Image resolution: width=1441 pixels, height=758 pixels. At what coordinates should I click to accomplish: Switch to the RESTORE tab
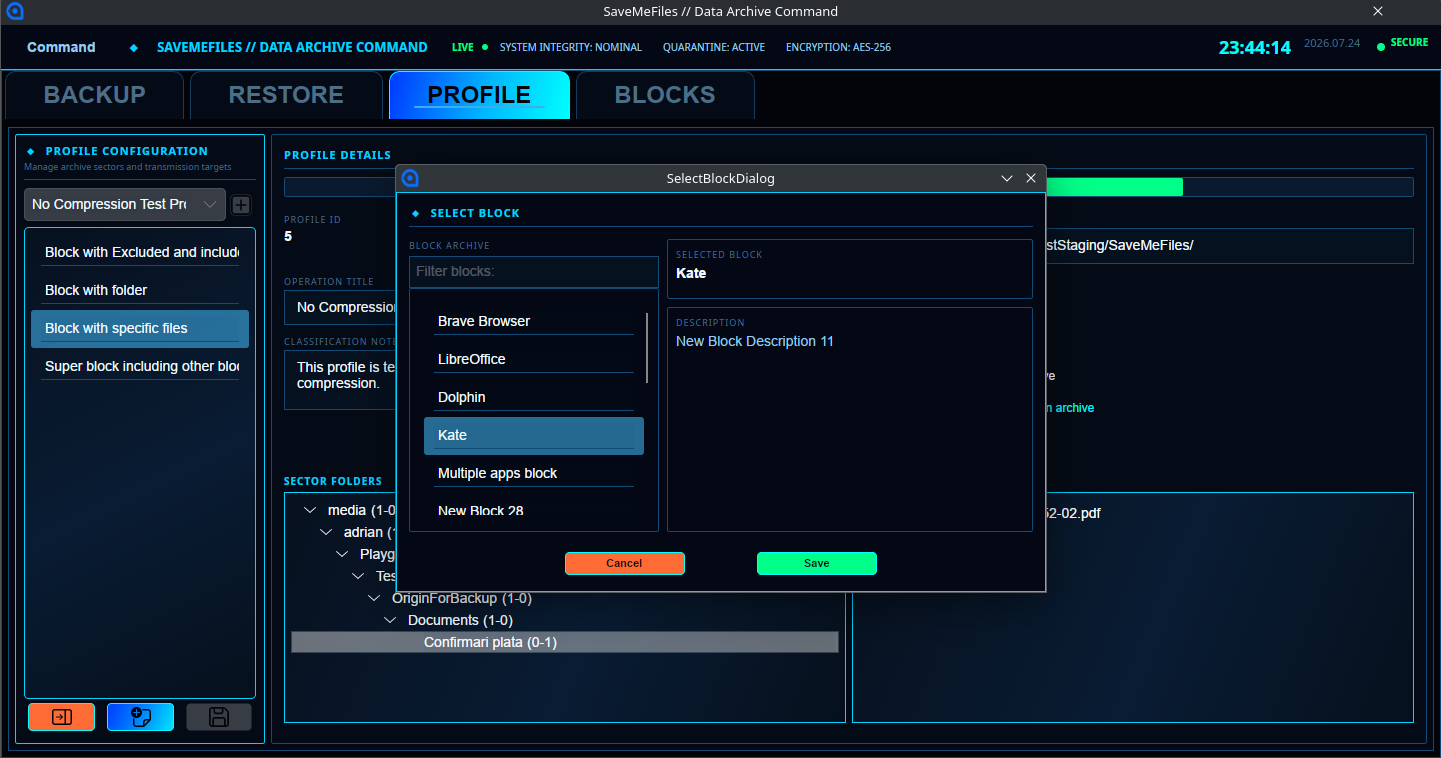tap(286, 95)
